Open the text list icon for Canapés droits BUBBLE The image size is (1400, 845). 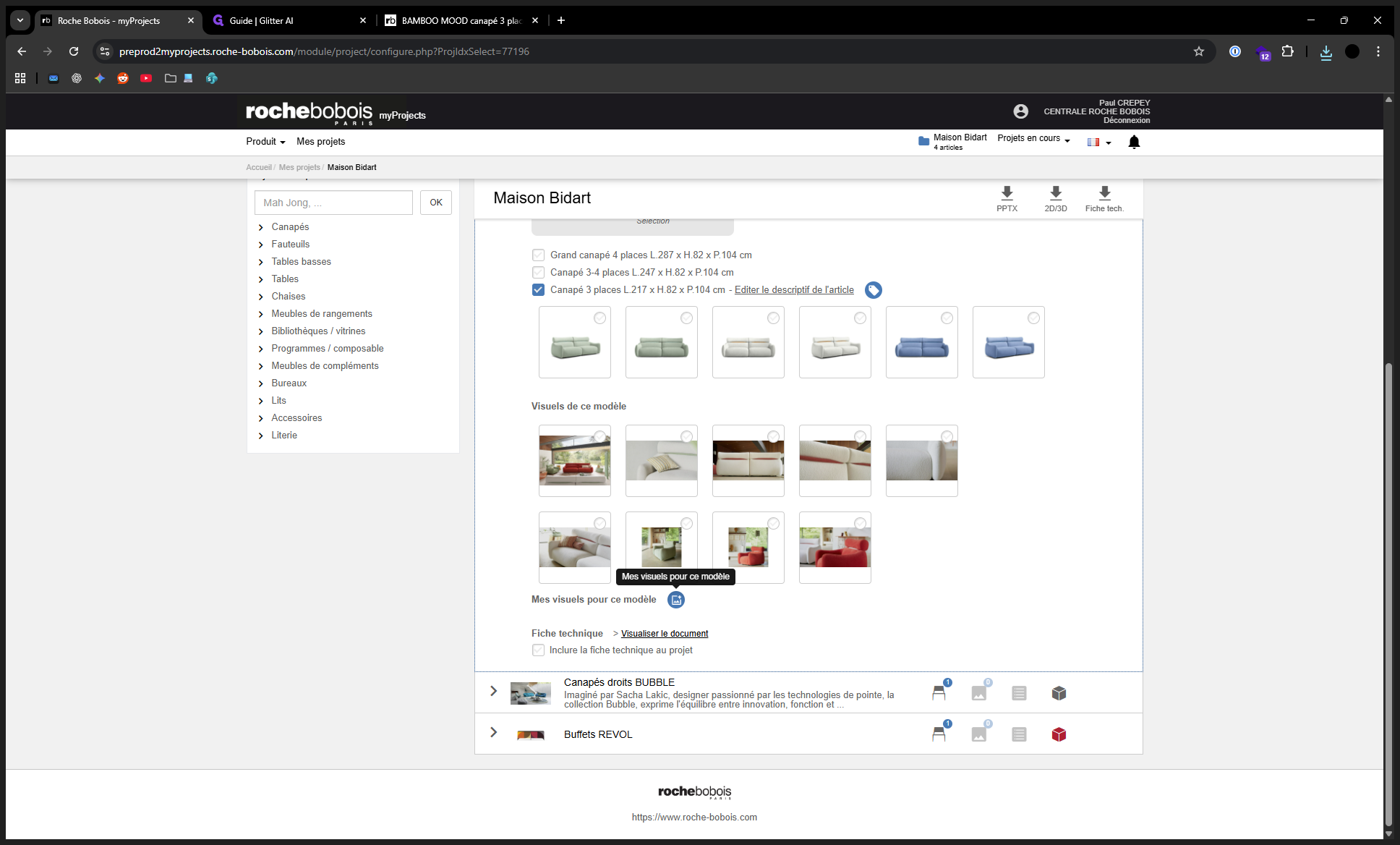(1019, 693)
